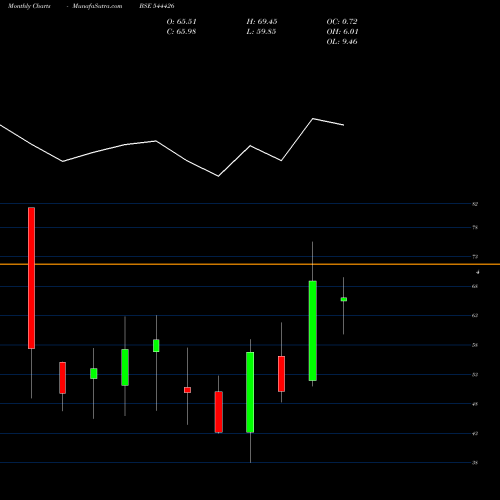
Task: Click the low value L: 59.85
Action: pyautogui.click(x=261, y=32)
